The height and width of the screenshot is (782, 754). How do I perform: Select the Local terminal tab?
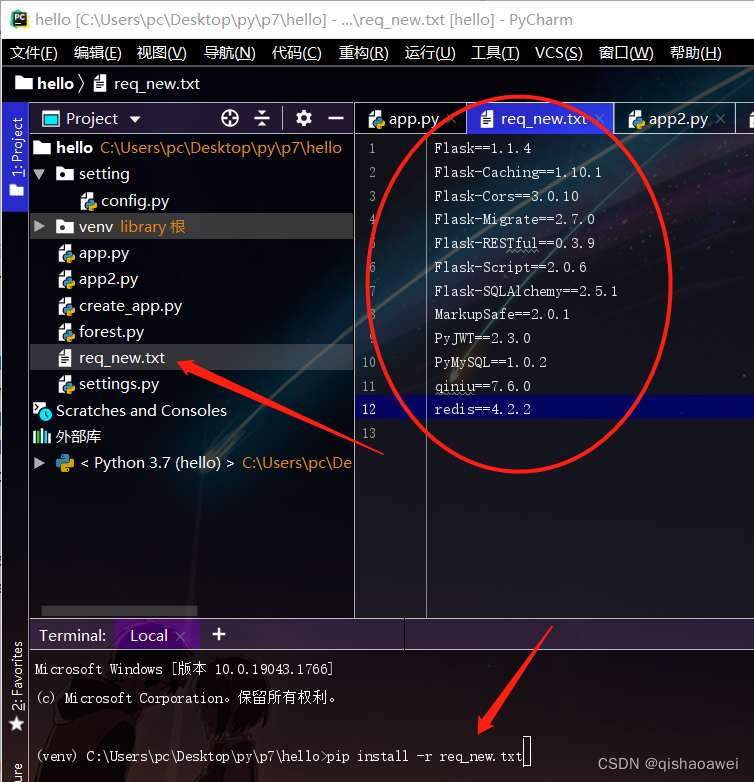click(157, 635)
